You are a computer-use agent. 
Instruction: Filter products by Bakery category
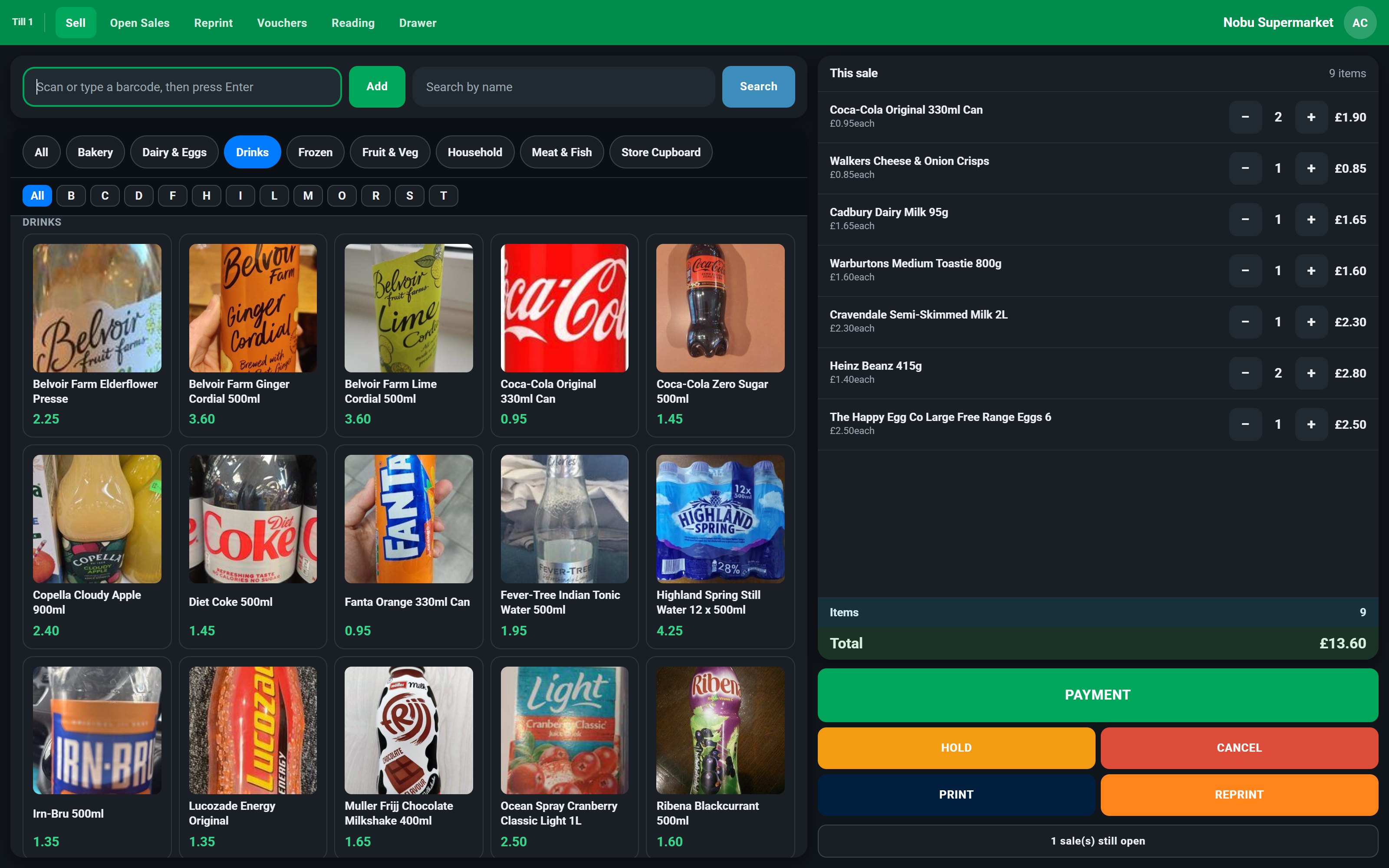(95, 152)
